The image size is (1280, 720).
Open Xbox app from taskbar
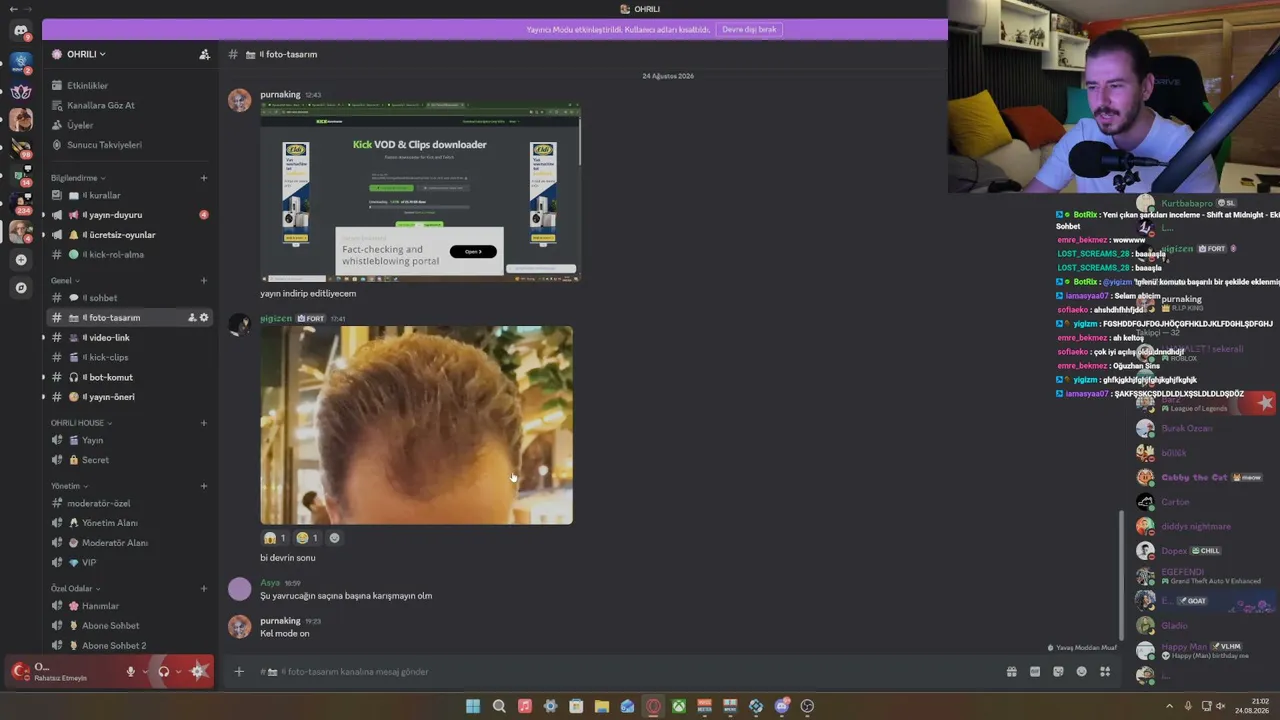click(679, 706)
